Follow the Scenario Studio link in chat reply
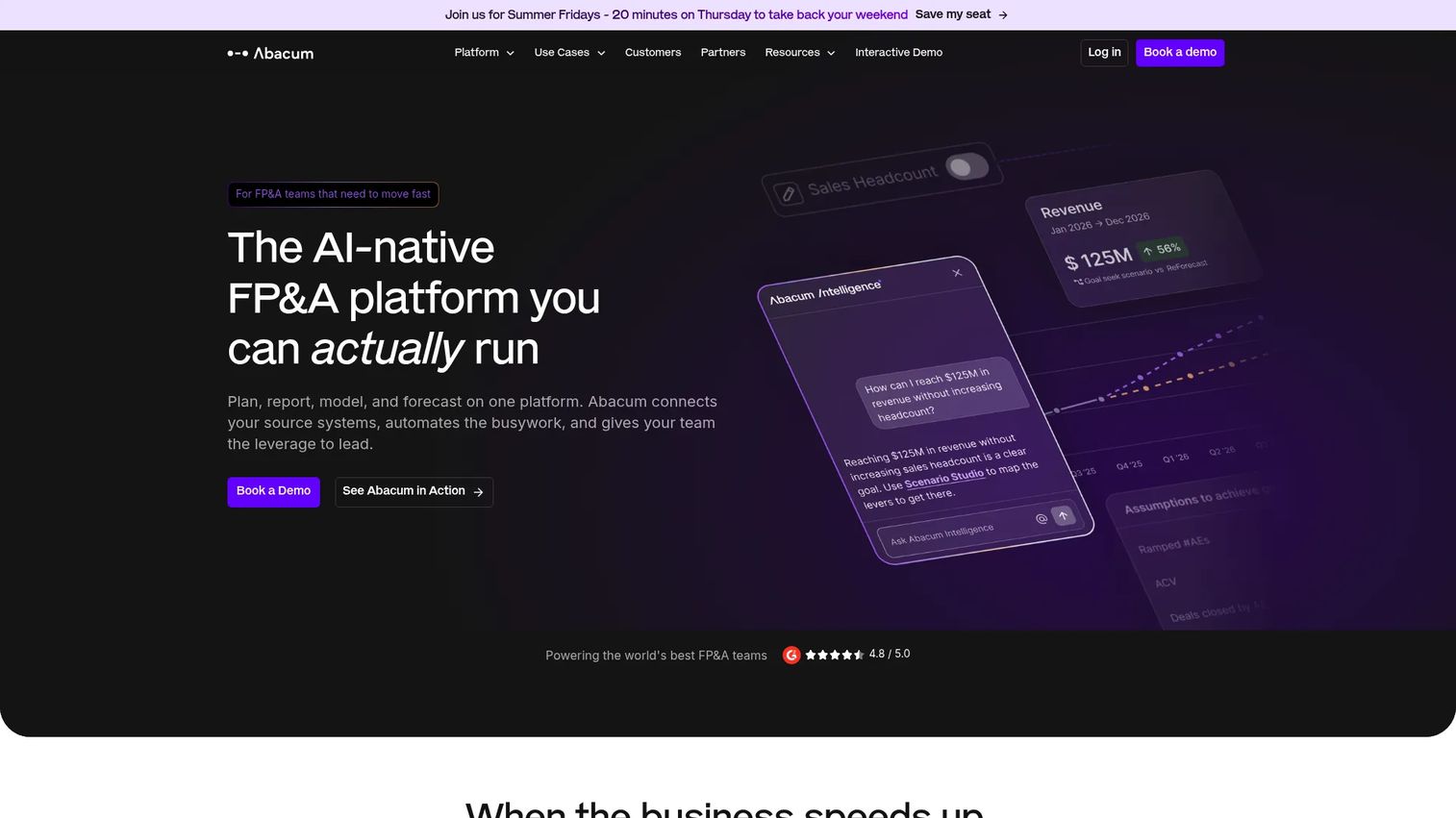Screen dimensions: 1456x818 coord(944,478)
